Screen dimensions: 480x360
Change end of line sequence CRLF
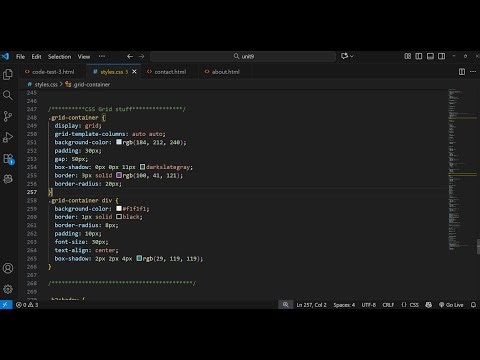coord(388,305)
